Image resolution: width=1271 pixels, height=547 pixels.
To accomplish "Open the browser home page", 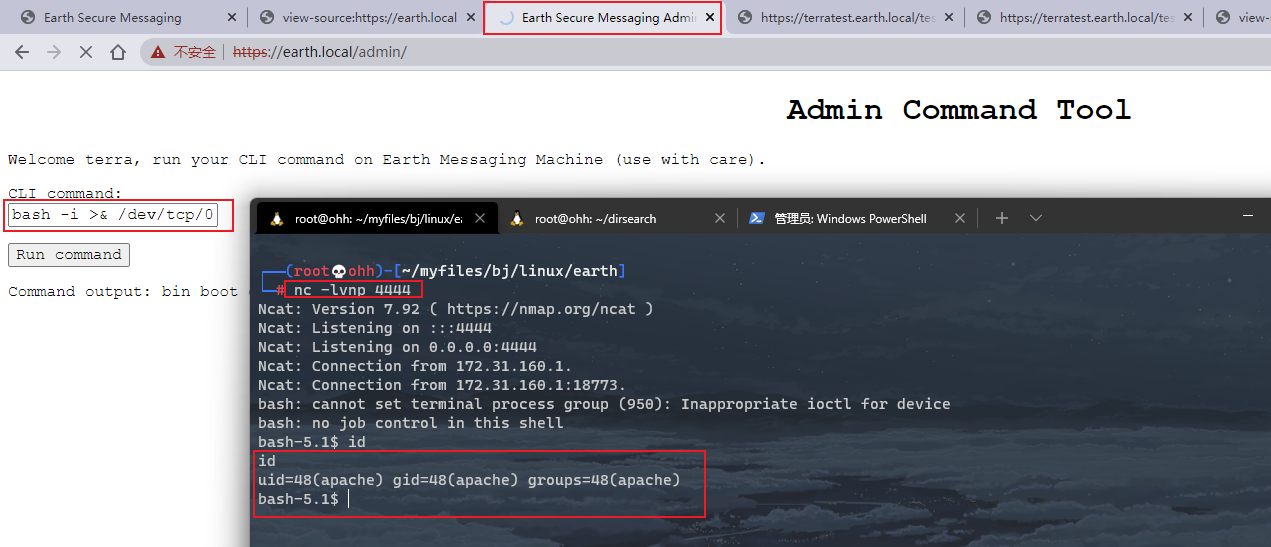I will pos(118,52).
